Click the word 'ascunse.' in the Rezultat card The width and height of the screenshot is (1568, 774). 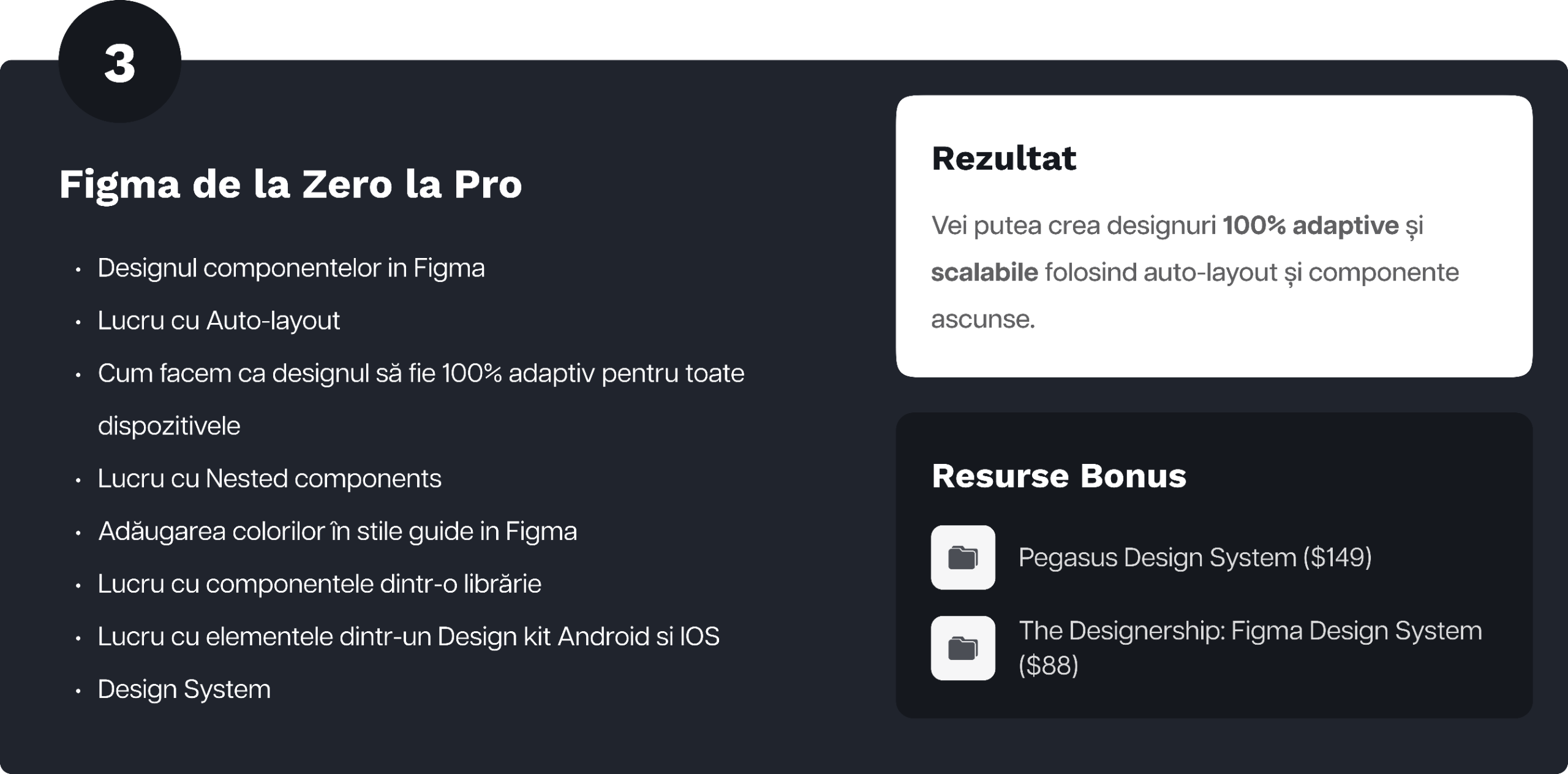[x=982, y=319]
